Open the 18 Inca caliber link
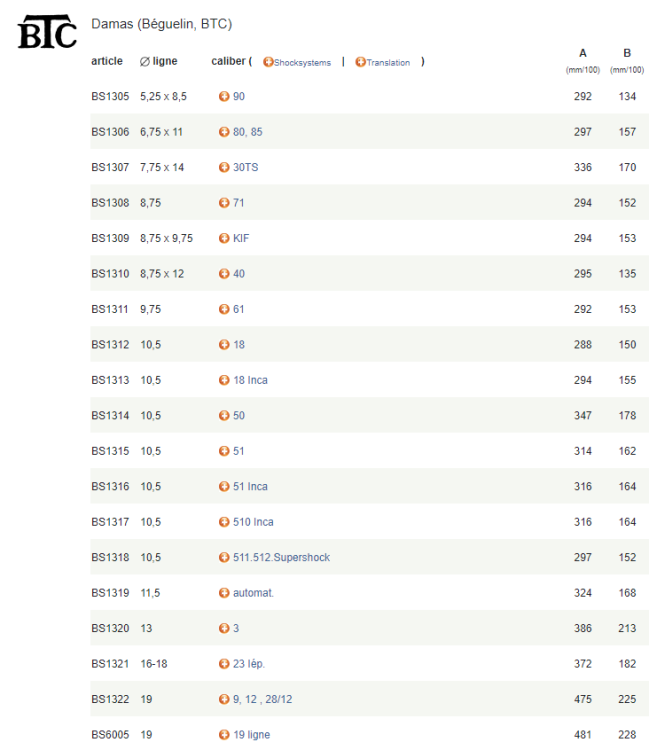Image resolution: width=649 pixels, height=750 pixels. pyautogui.click(x=250, y=380)
